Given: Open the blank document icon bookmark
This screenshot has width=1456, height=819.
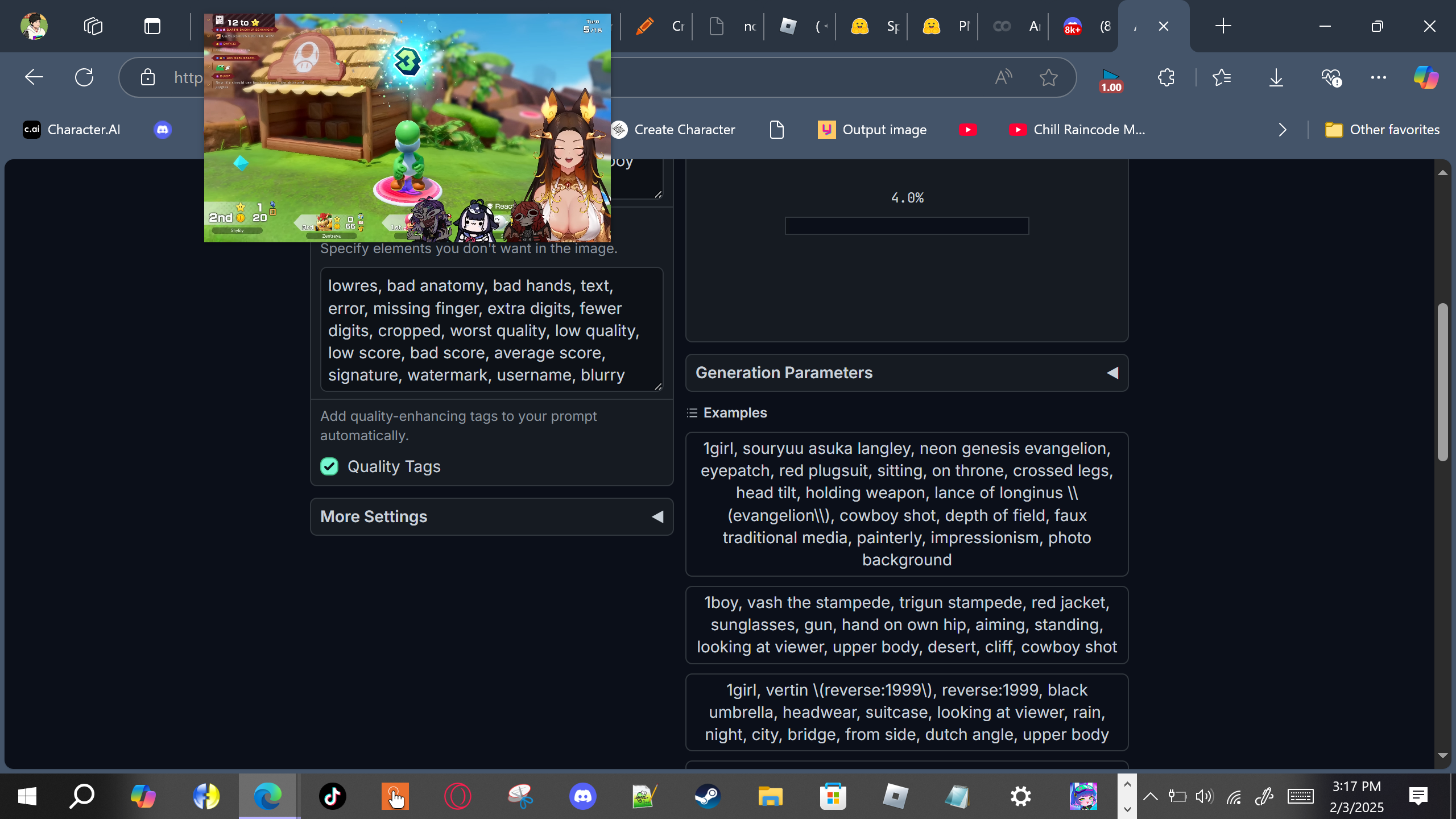Looking at the screenshot, I should pyautogui.click(x=777, y=130).
